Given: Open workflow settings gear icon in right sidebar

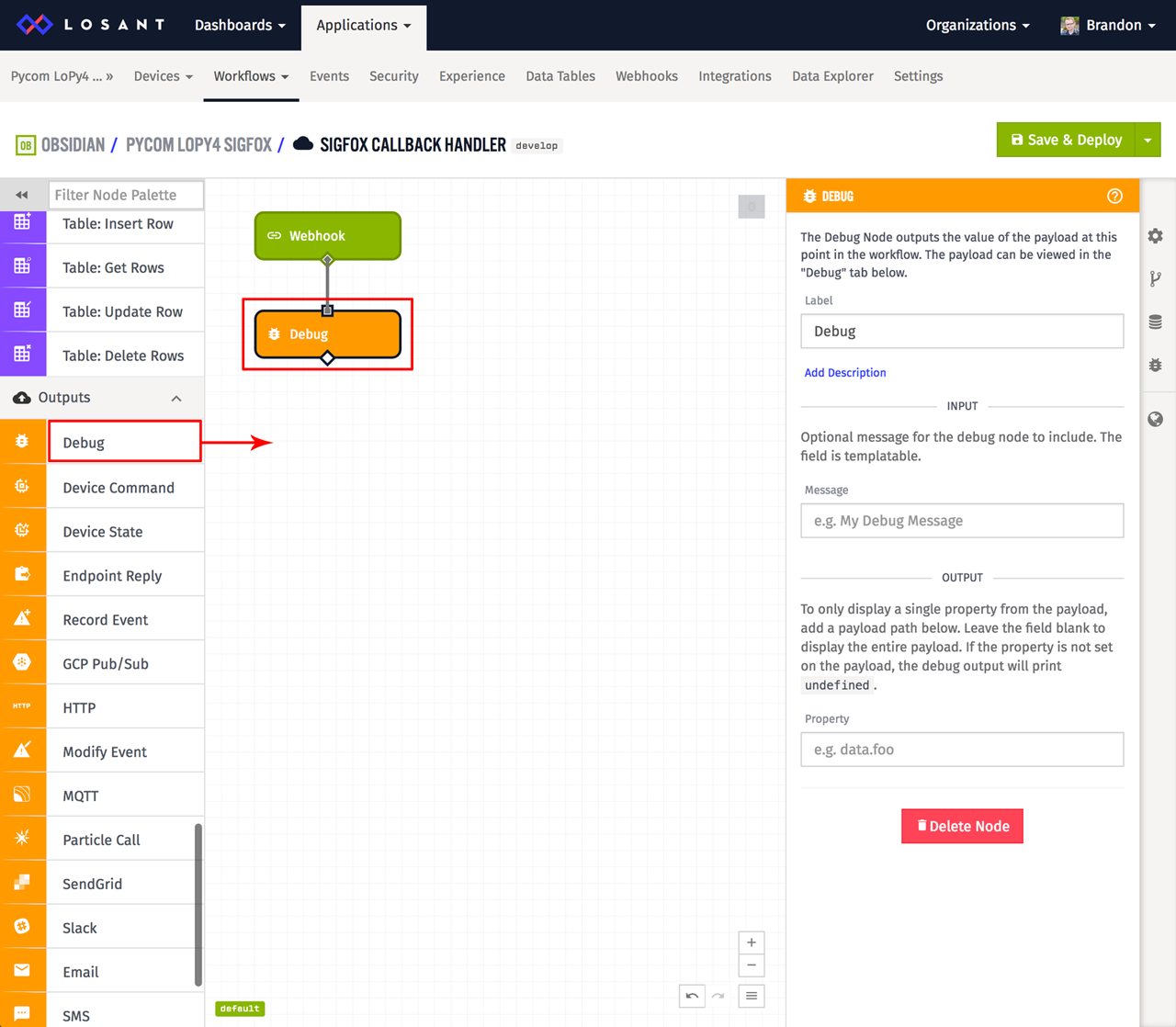Looking at the screenshot, I should point(1156,236).
